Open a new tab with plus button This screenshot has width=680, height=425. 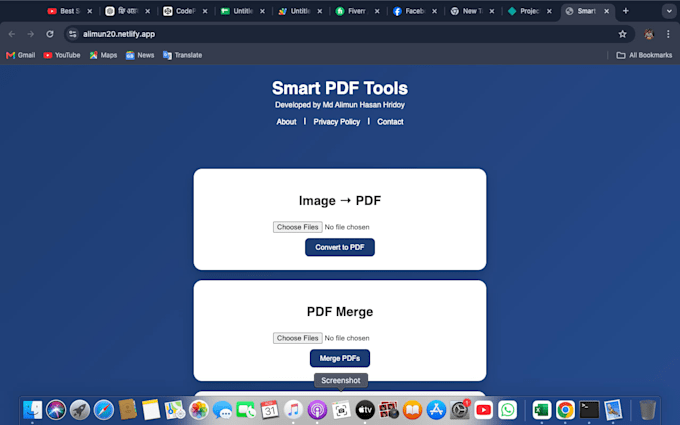point(625,11)
